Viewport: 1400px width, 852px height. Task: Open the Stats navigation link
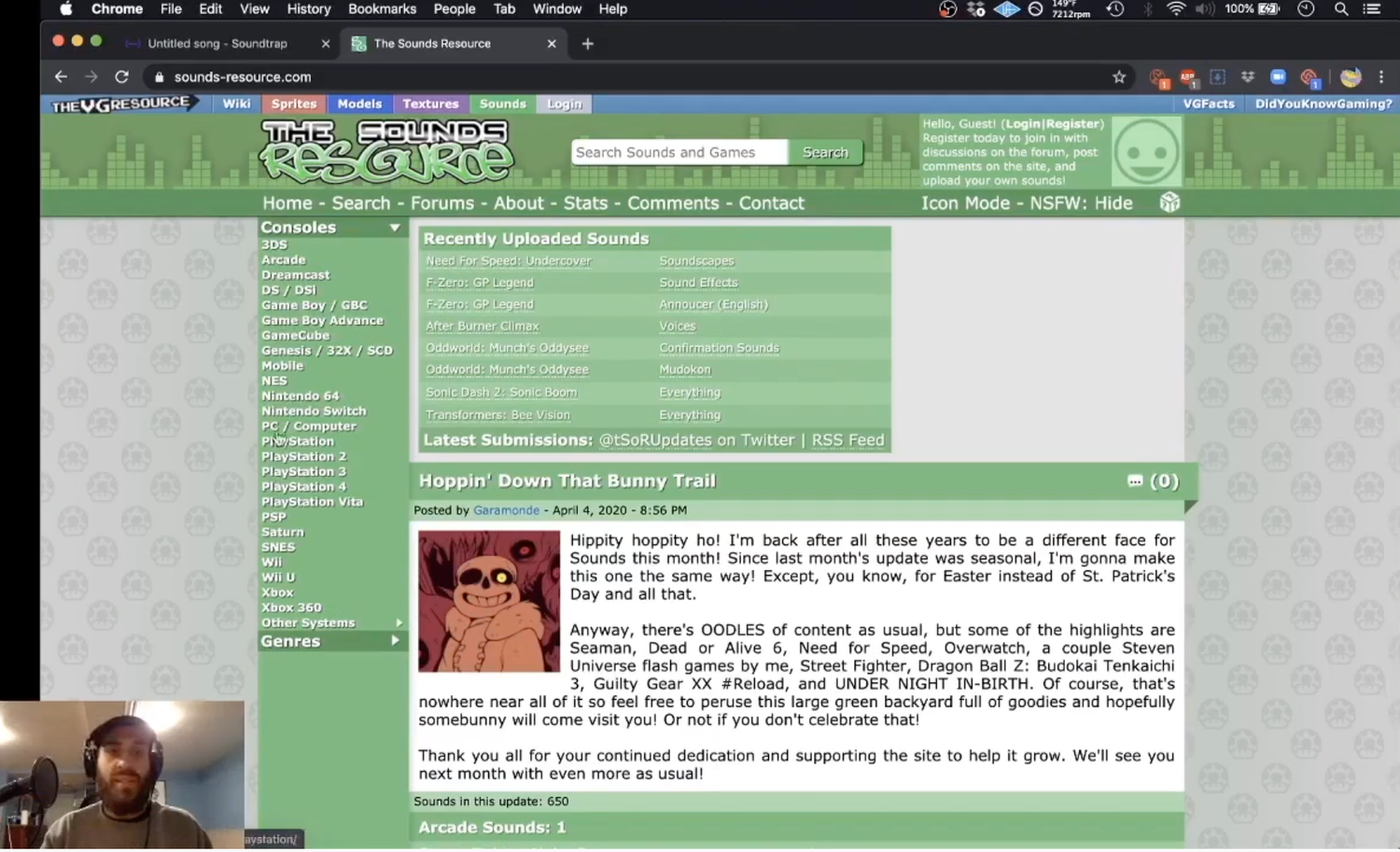585,203
